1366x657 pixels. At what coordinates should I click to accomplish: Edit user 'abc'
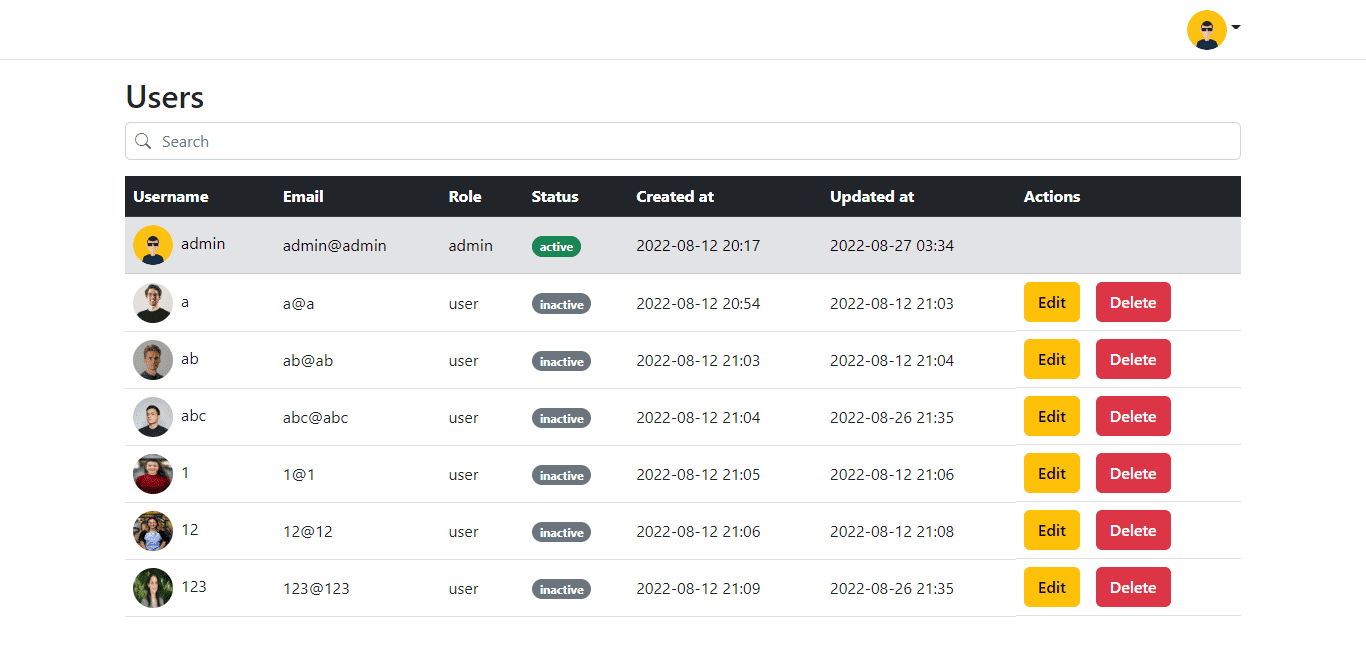(x=1051, y=416)
